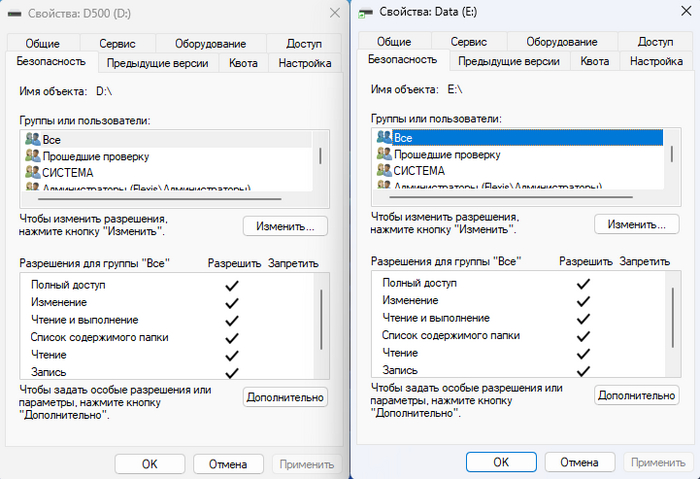Viewport: 700px width, 479px height.
Task: Switch to Предыдущие версии tab in E: window
Action: 508,61
